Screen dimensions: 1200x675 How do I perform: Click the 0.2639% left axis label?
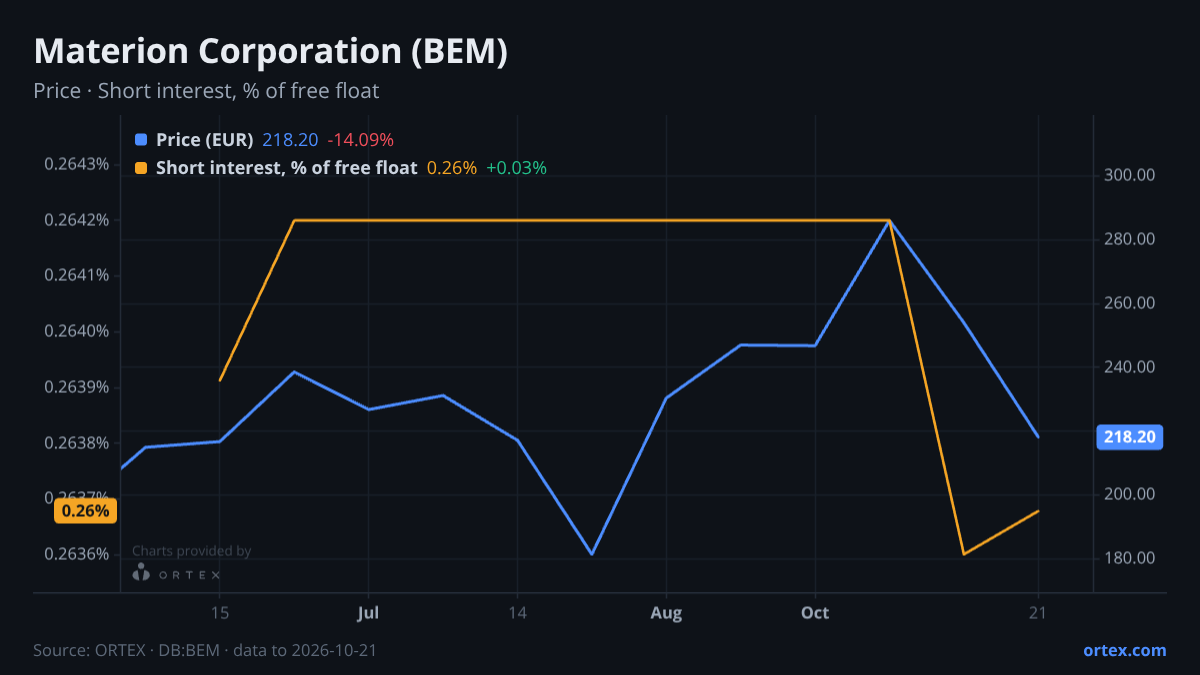(x=77, y=388)
